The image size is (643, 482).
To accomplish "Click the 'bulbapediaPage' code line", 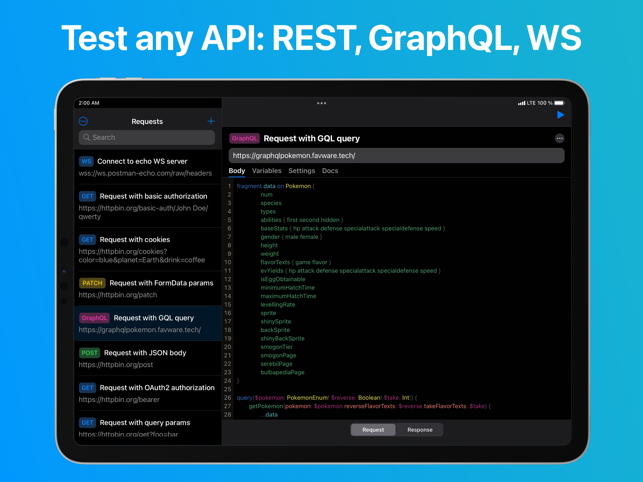I will click(283, 372).
